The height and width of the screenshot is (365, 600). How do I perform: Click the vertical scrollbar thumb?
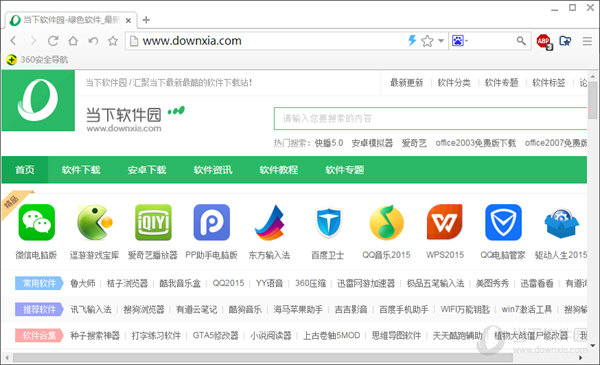tap(593, 100)
